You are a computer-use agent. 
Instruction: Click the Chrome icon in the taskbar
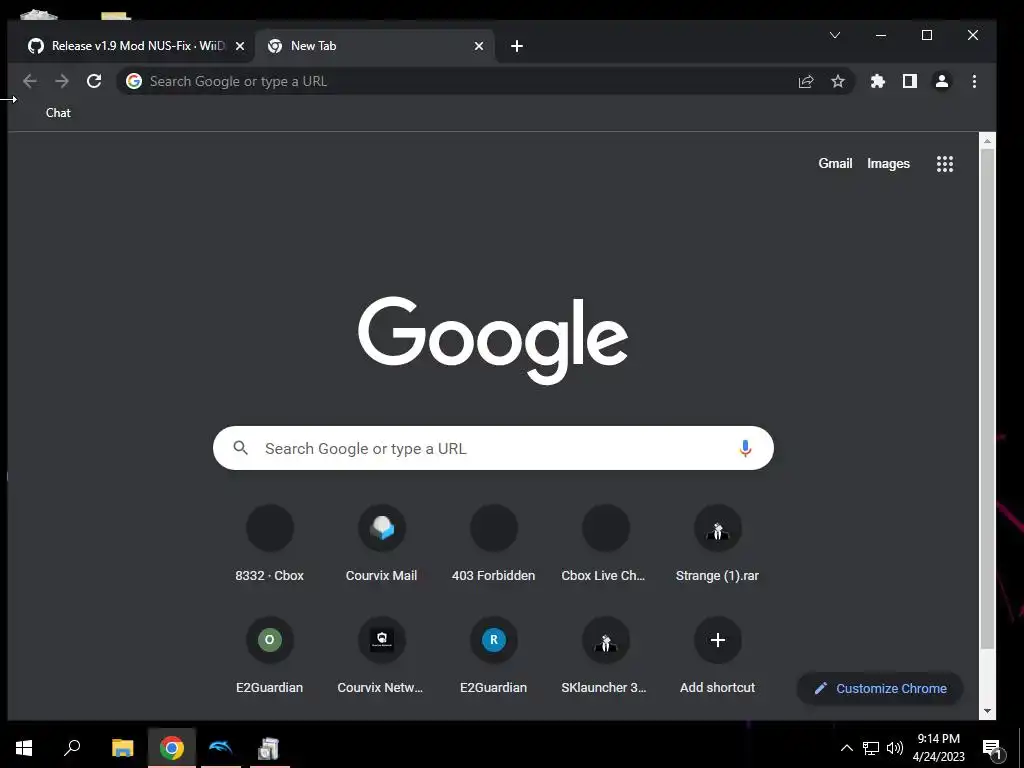[172, 748]
